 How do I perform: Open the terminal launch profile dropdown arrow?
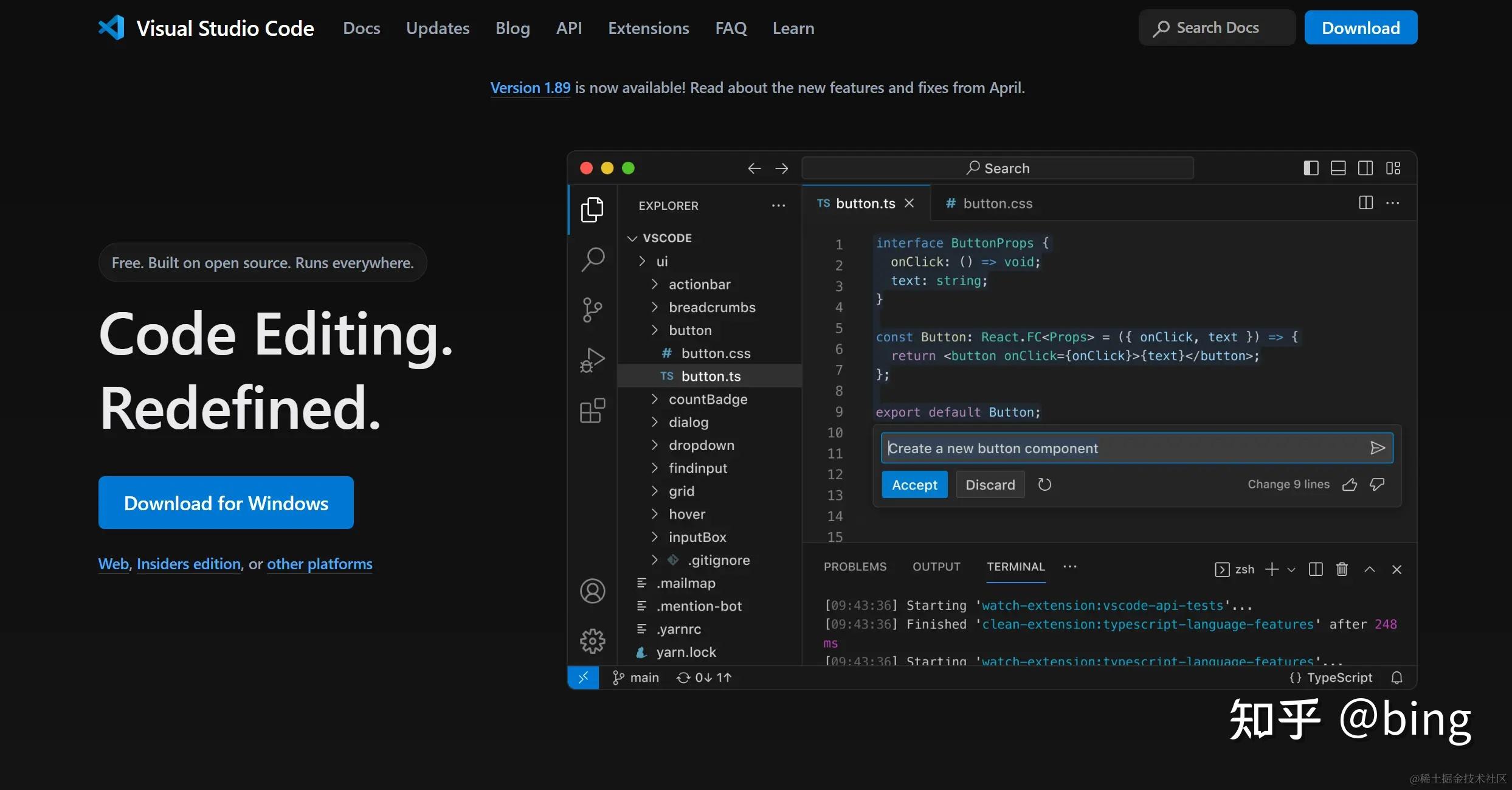tap(1291, 569)
